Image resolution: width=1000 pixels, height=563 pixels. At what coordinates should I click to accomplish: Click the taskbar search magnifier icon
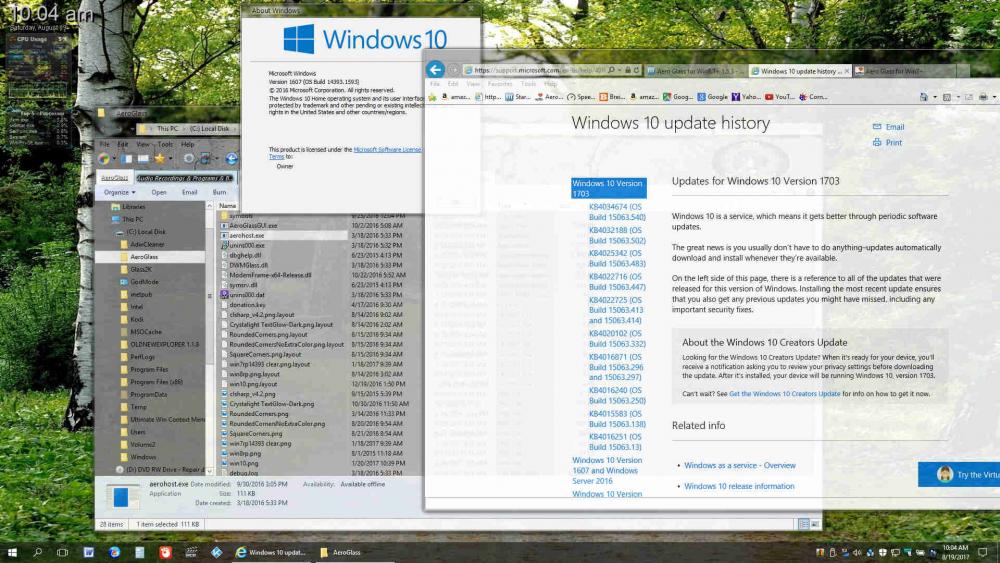click(38, 552)
